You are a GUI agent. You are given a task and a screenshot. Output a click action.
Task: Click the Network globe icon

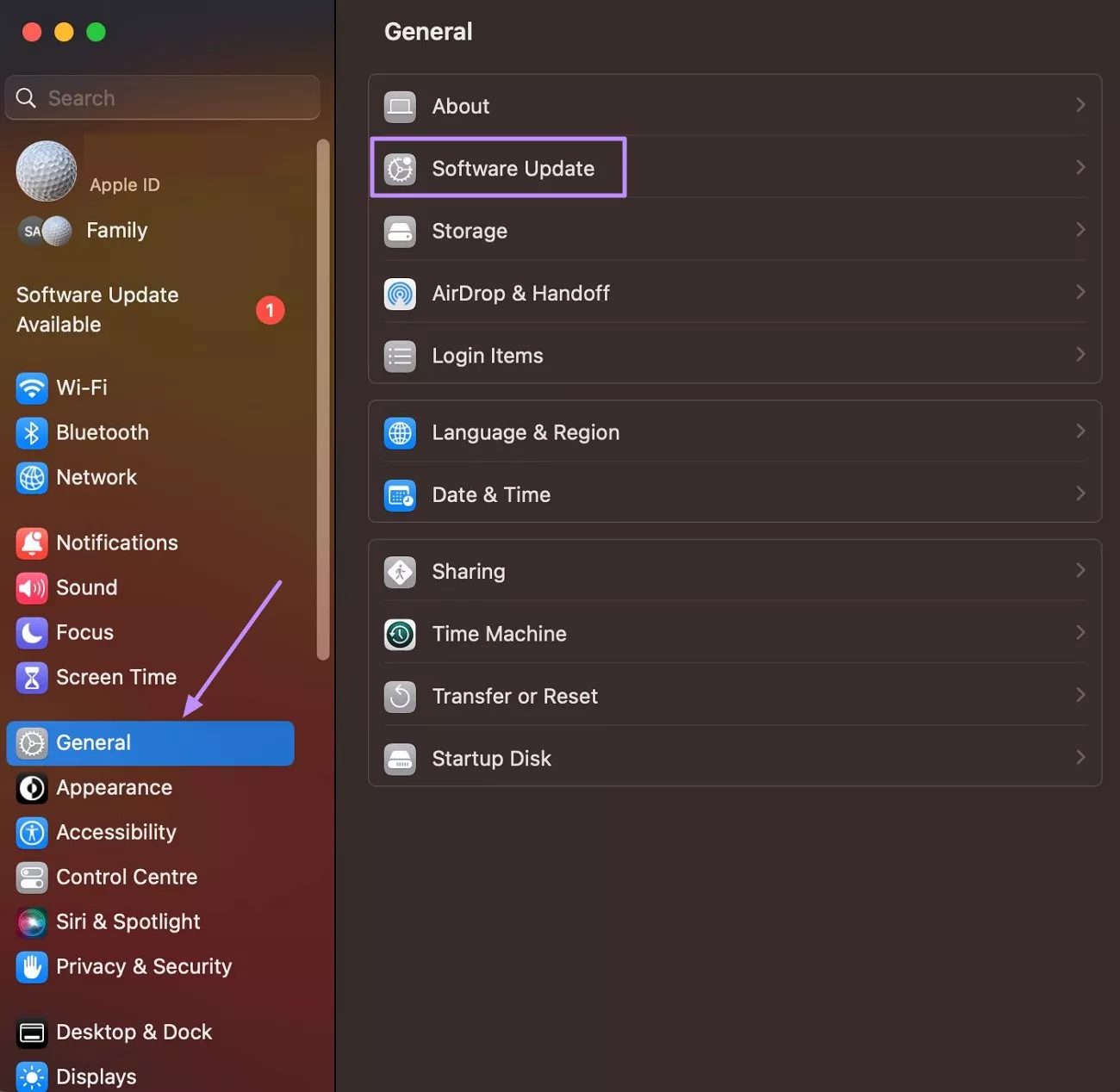point(32,477)
